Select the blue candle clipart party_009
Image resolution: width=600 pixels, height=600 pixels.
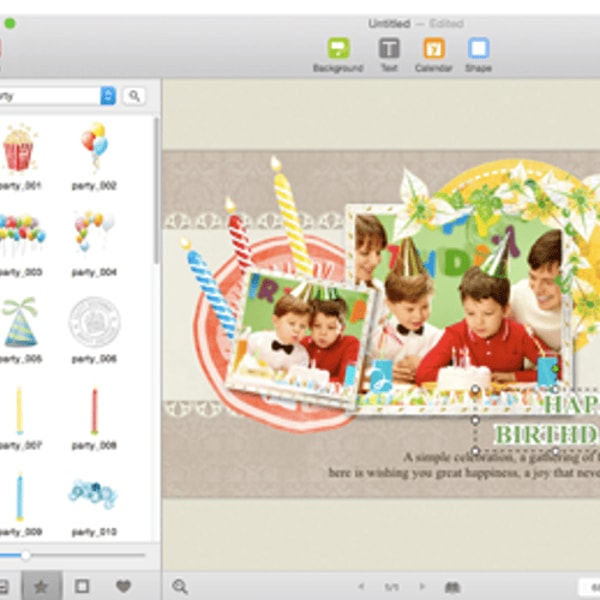pos(20,497)
